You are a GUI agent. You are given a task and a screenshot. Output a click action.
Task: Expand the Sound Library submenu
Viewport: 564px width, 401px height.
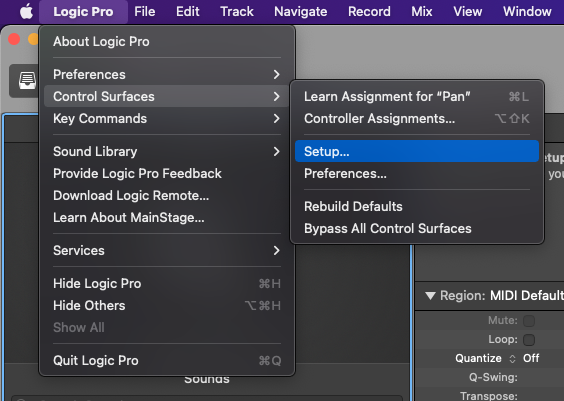(x=167, y=151)
